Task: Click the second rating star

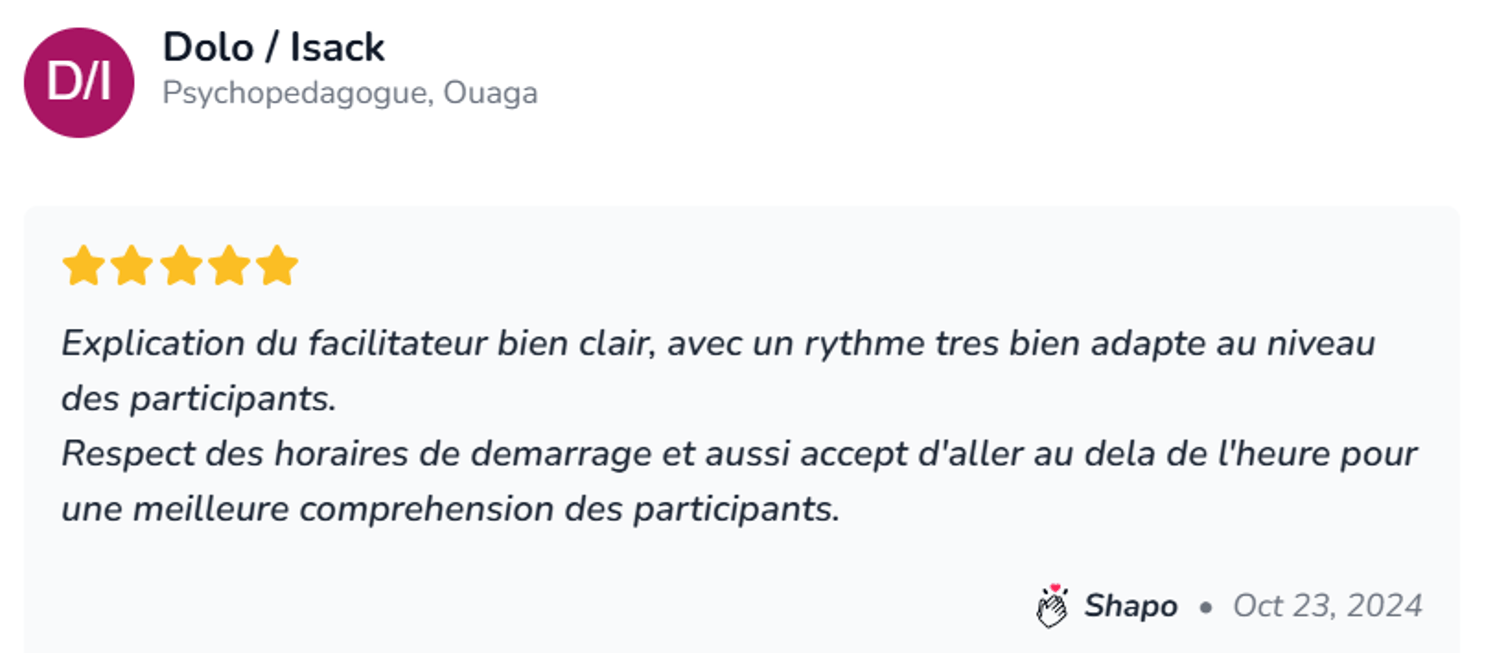Action: point(131,267)
